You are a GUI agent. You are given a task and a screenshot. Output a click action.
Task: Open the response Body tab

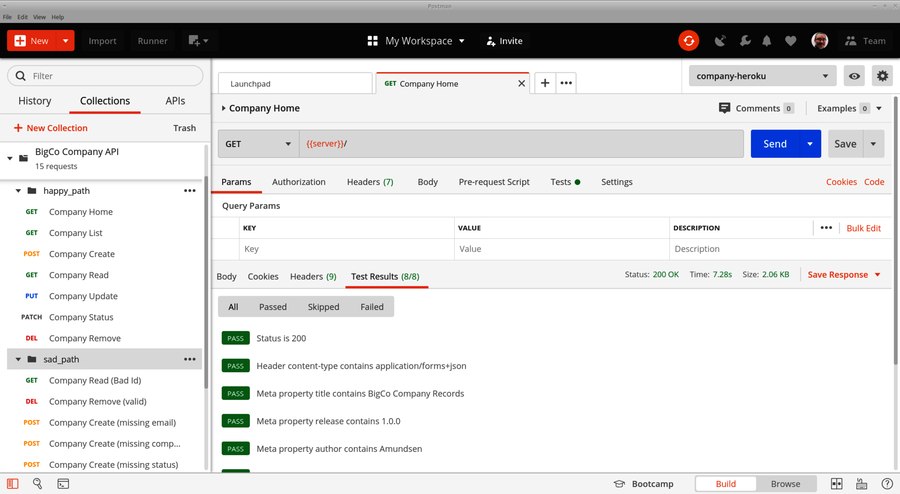[226, 277]
